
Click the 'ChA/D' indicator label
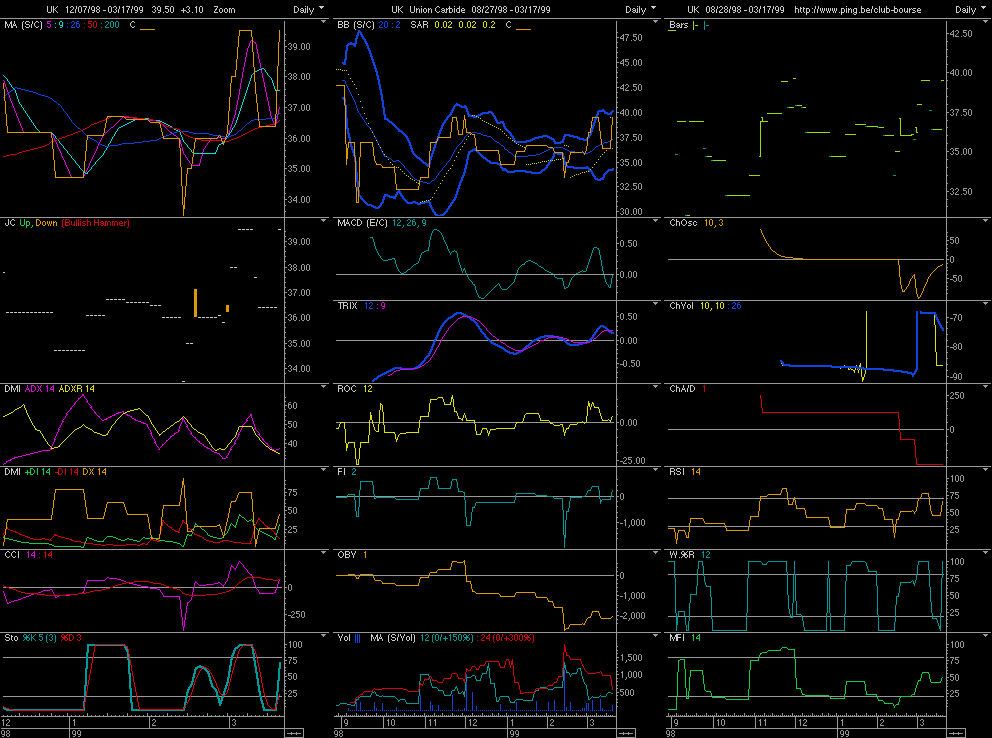682,389
